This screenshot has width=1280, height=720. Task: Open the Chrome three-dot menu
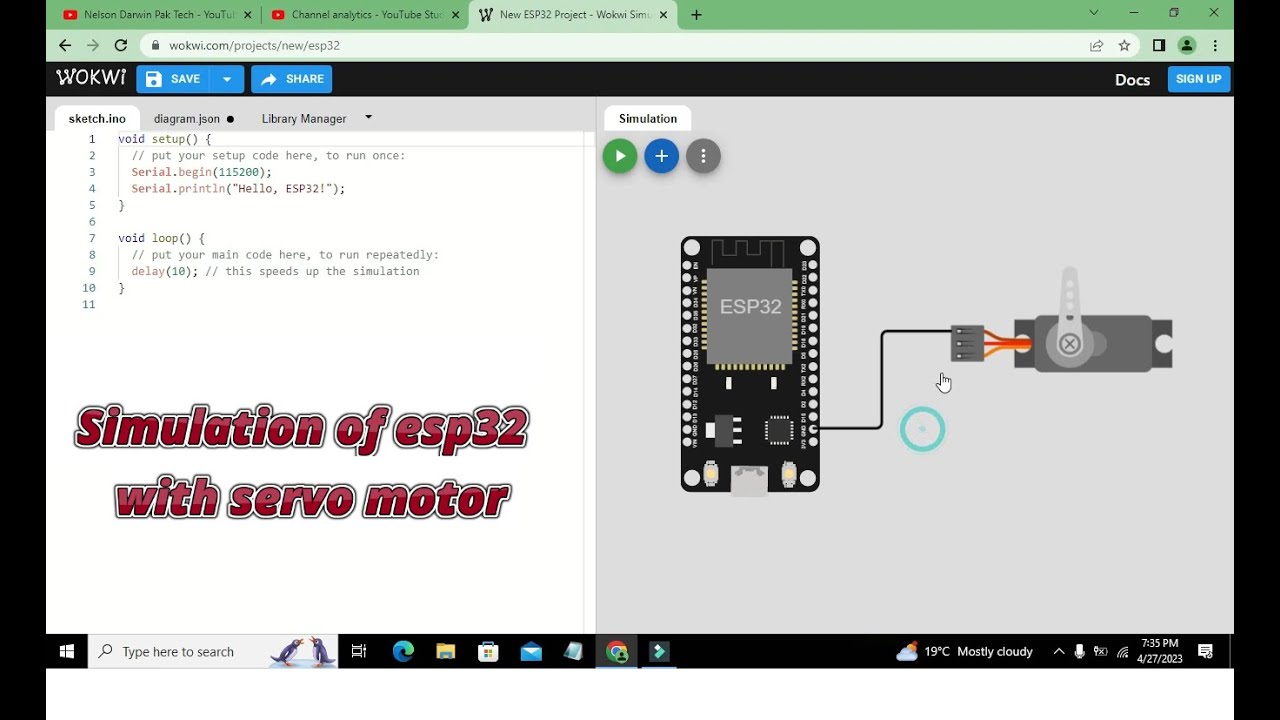tap(1215, 45)
